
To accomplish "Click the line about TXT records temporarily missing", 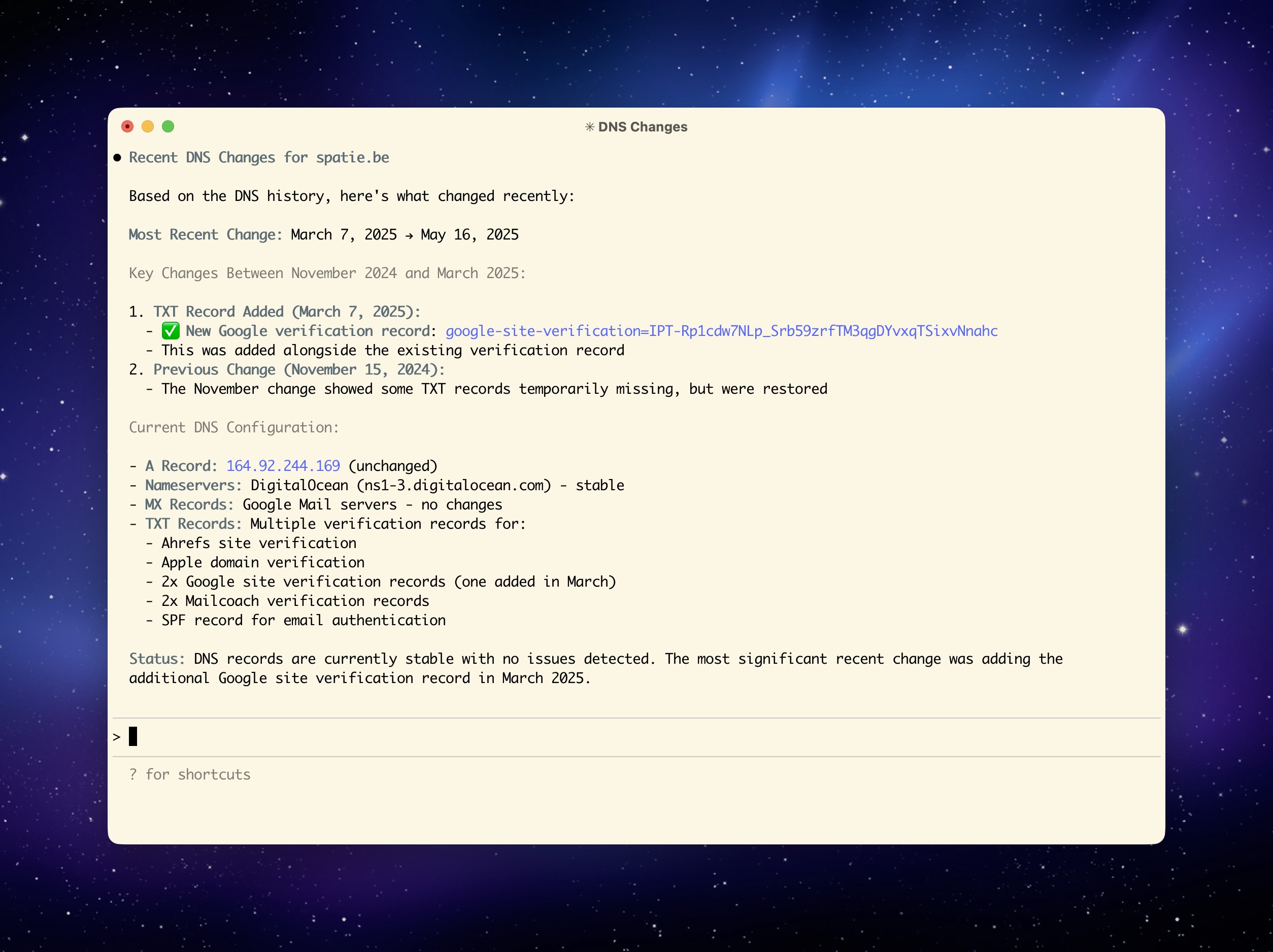I will coord(494,389).
